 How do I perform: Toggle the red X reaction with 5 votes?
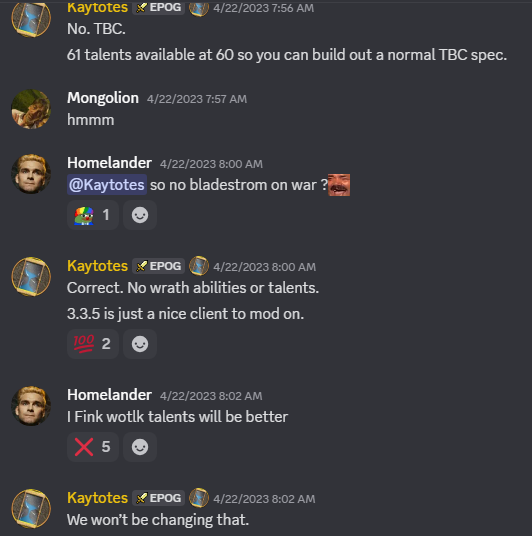pos(93,447)
